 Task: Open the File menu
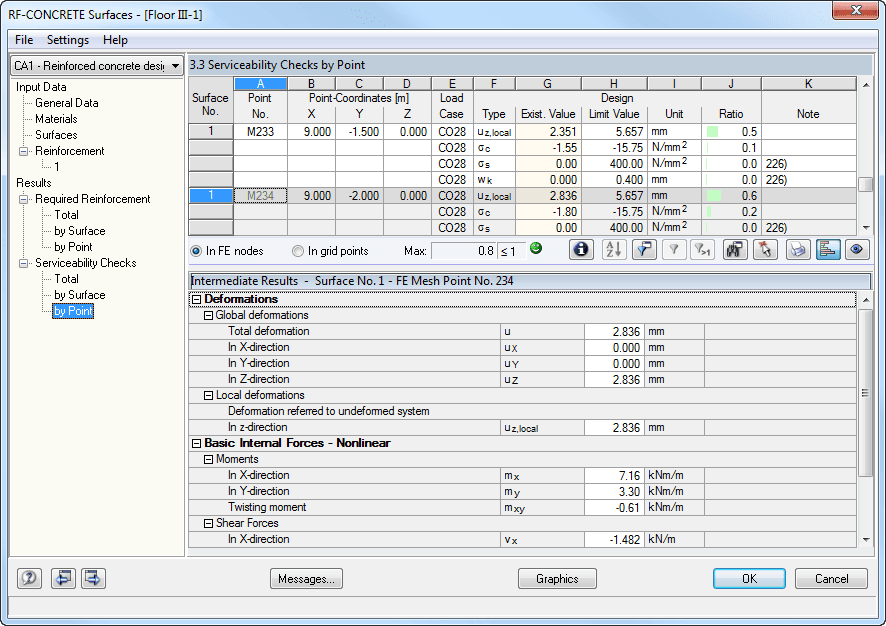pyautogui.click(x=23, y=40)
